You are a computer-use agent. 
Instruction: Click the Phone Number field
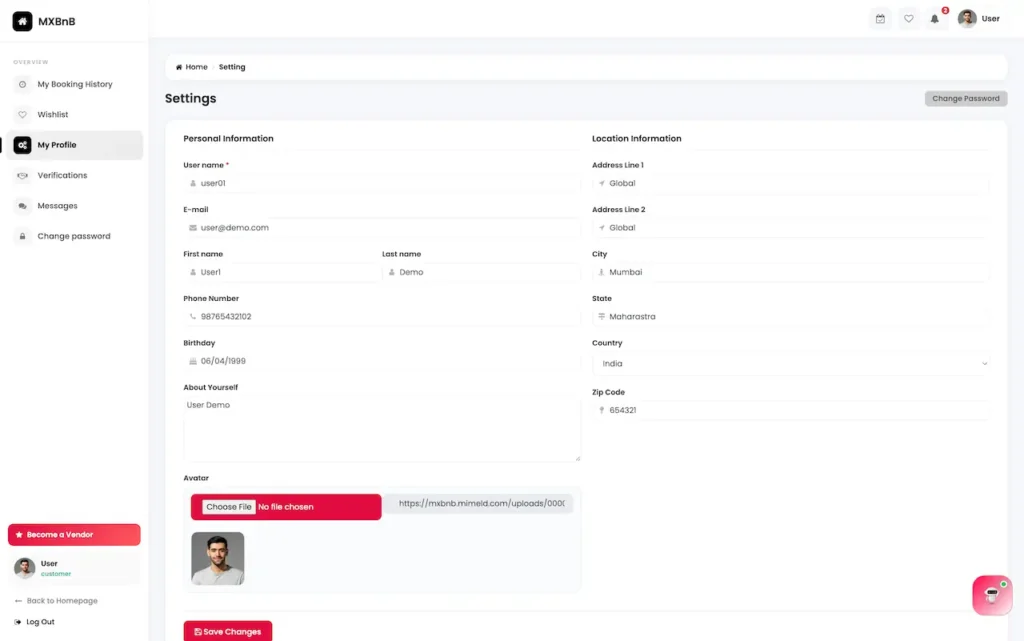381,317
